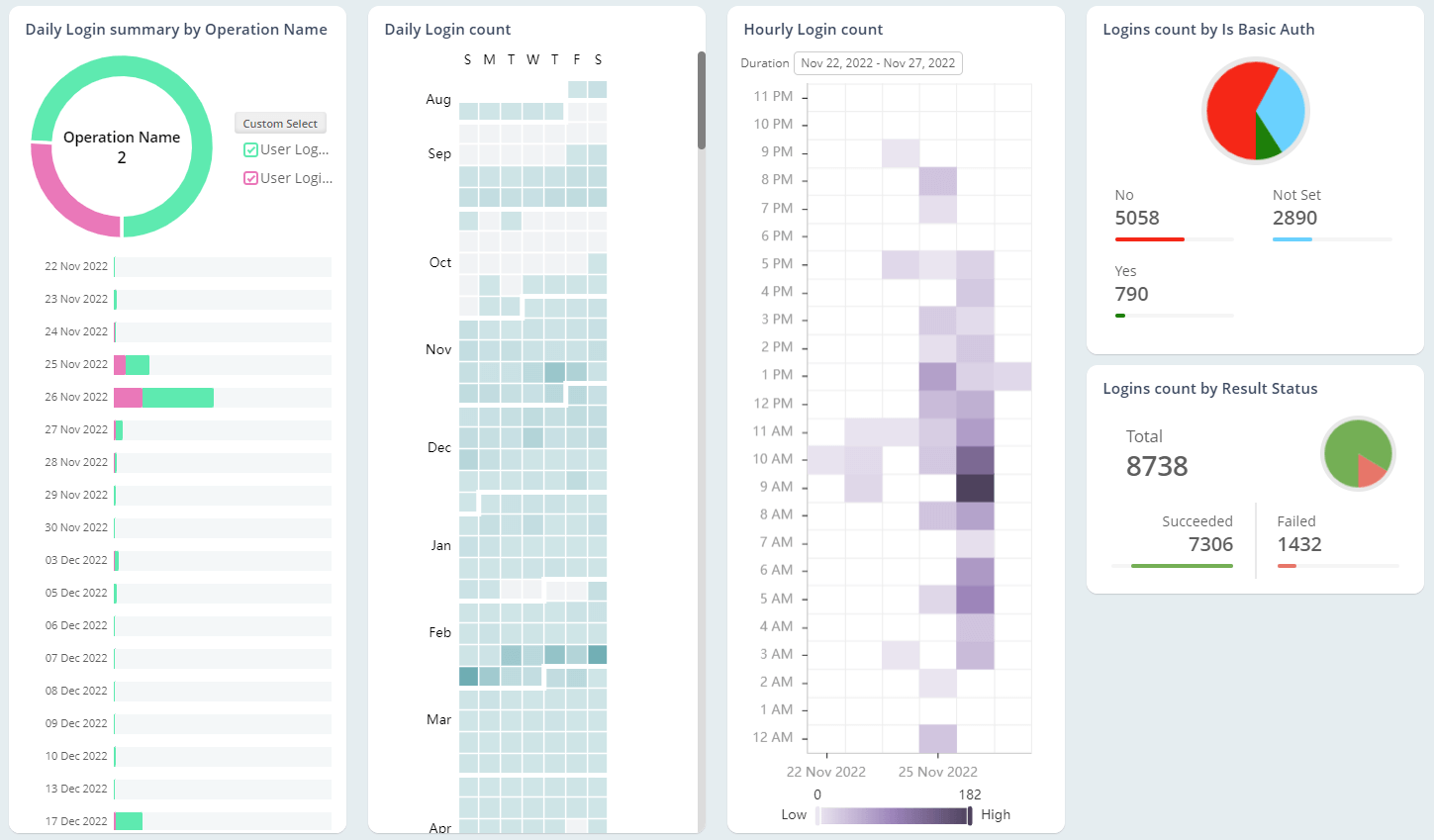Click the Daily Login count vertical scrollbar

tap(702, 101)
